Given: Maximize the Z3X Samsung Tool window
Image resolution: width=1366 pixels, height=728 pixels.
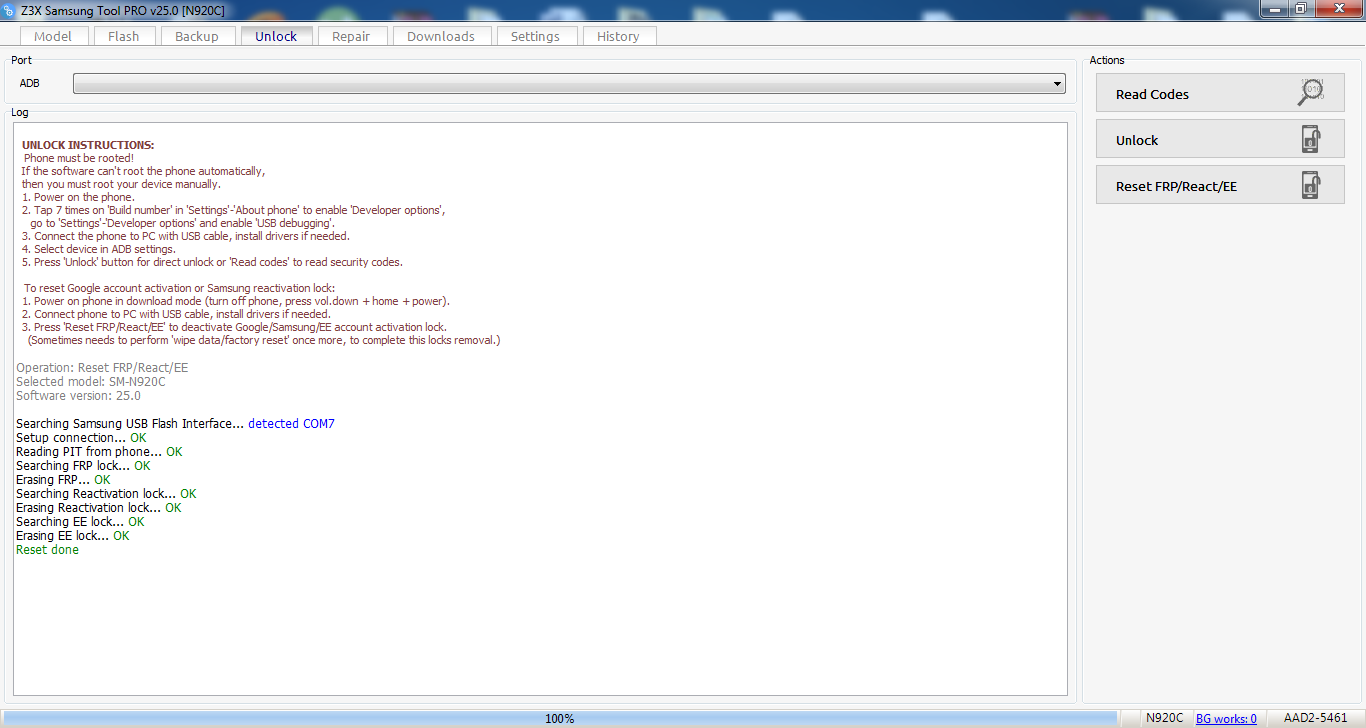Looking at the screenshot, I should tap(1300, 8).
